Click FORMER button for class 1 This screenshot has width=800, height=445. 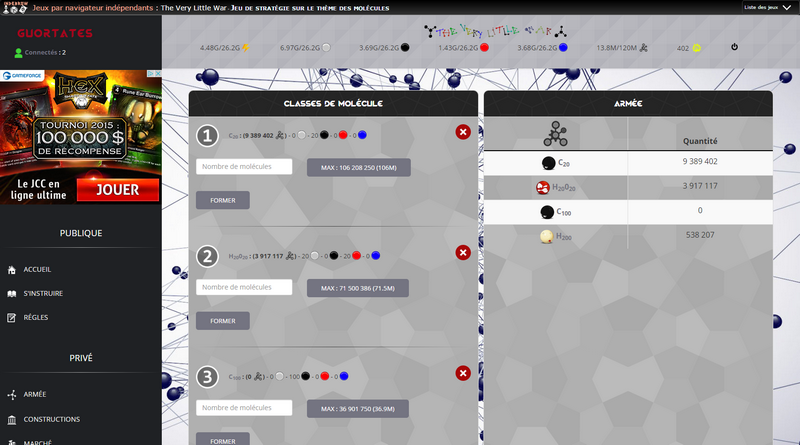point(223,200)
